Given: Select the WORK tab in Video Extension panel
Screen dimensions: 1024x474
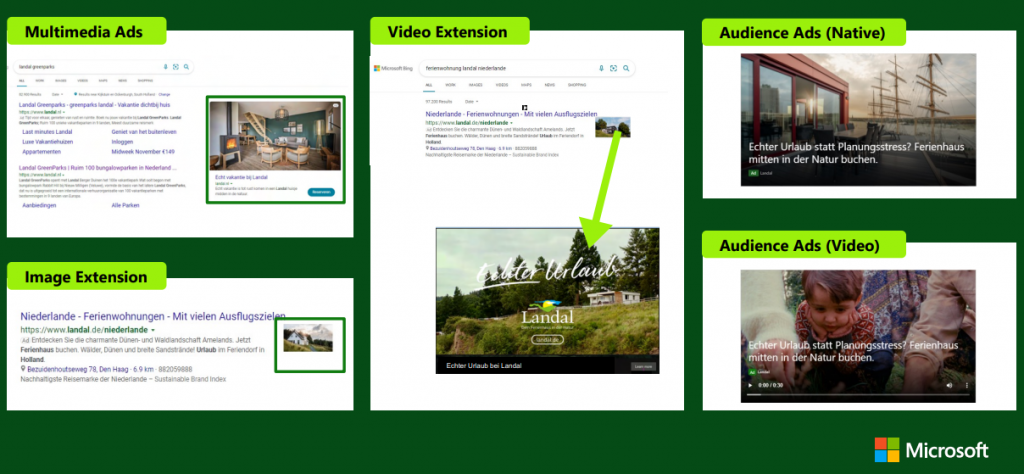Looking at the screenshot, I should [x=451, y=85].
